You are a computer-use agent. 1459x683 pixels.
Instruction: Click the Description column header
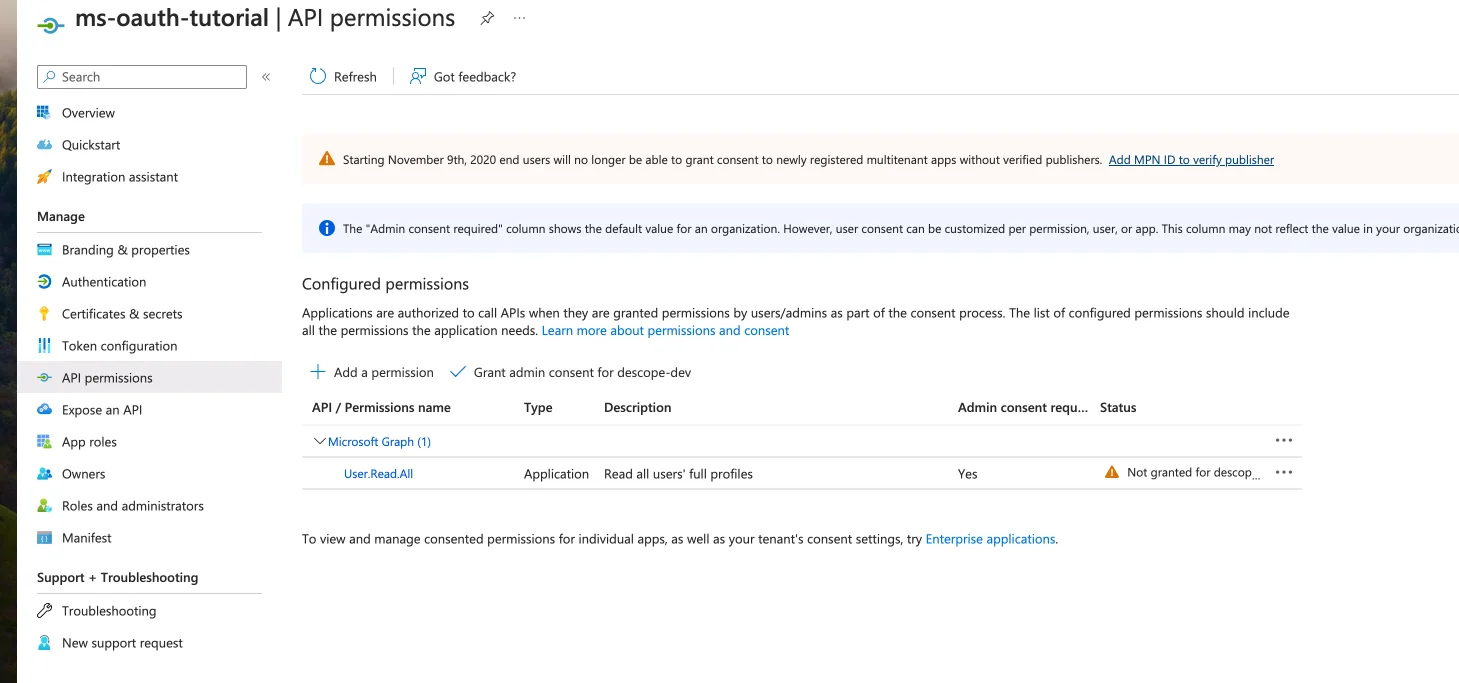pyautogui.click(x=637, y=408)
